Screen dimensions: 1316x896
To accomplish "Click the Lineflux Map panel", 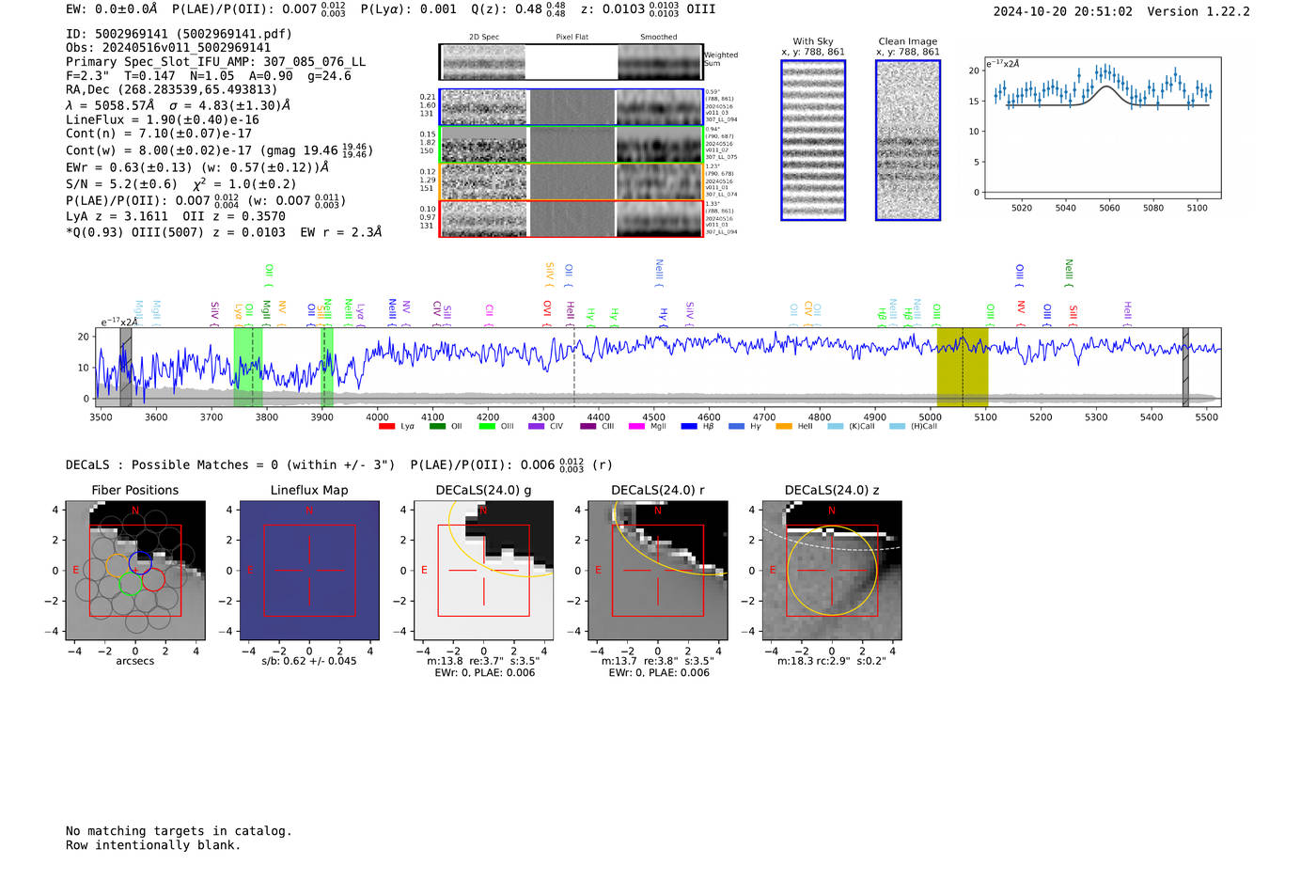I will tap(309, 571).
